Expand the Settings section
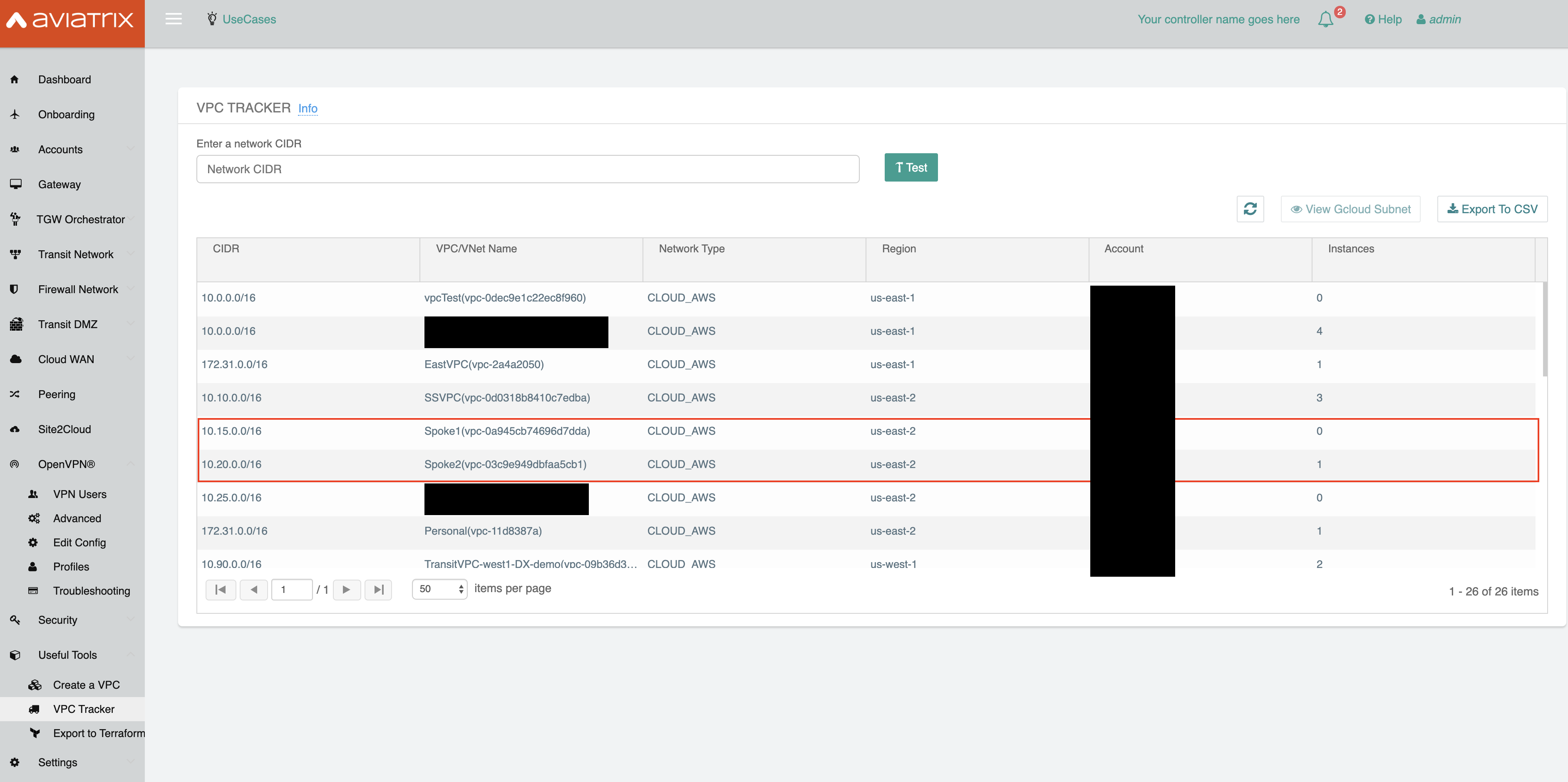The image size is (1568, 782). click(x=57, y=762)
